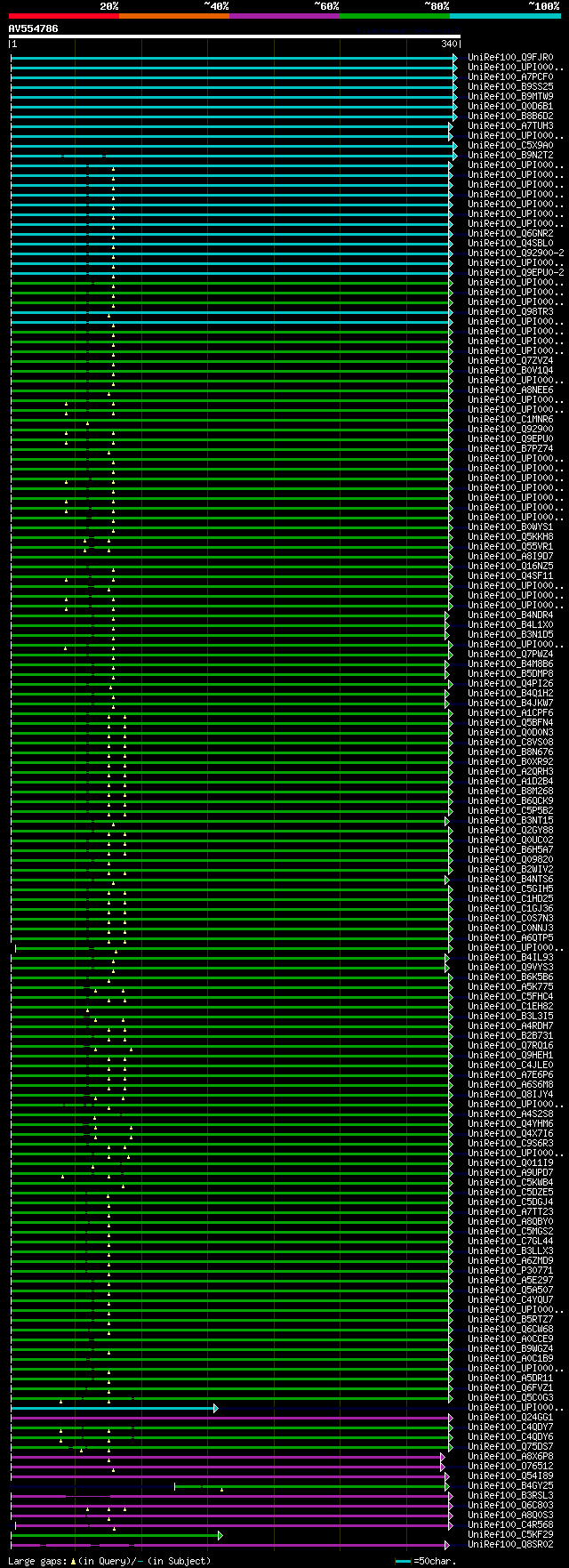The image size is (569, 1568).
Task: Select the UniRef100_Q2GY88 label
Action: (x=510, y=831)
